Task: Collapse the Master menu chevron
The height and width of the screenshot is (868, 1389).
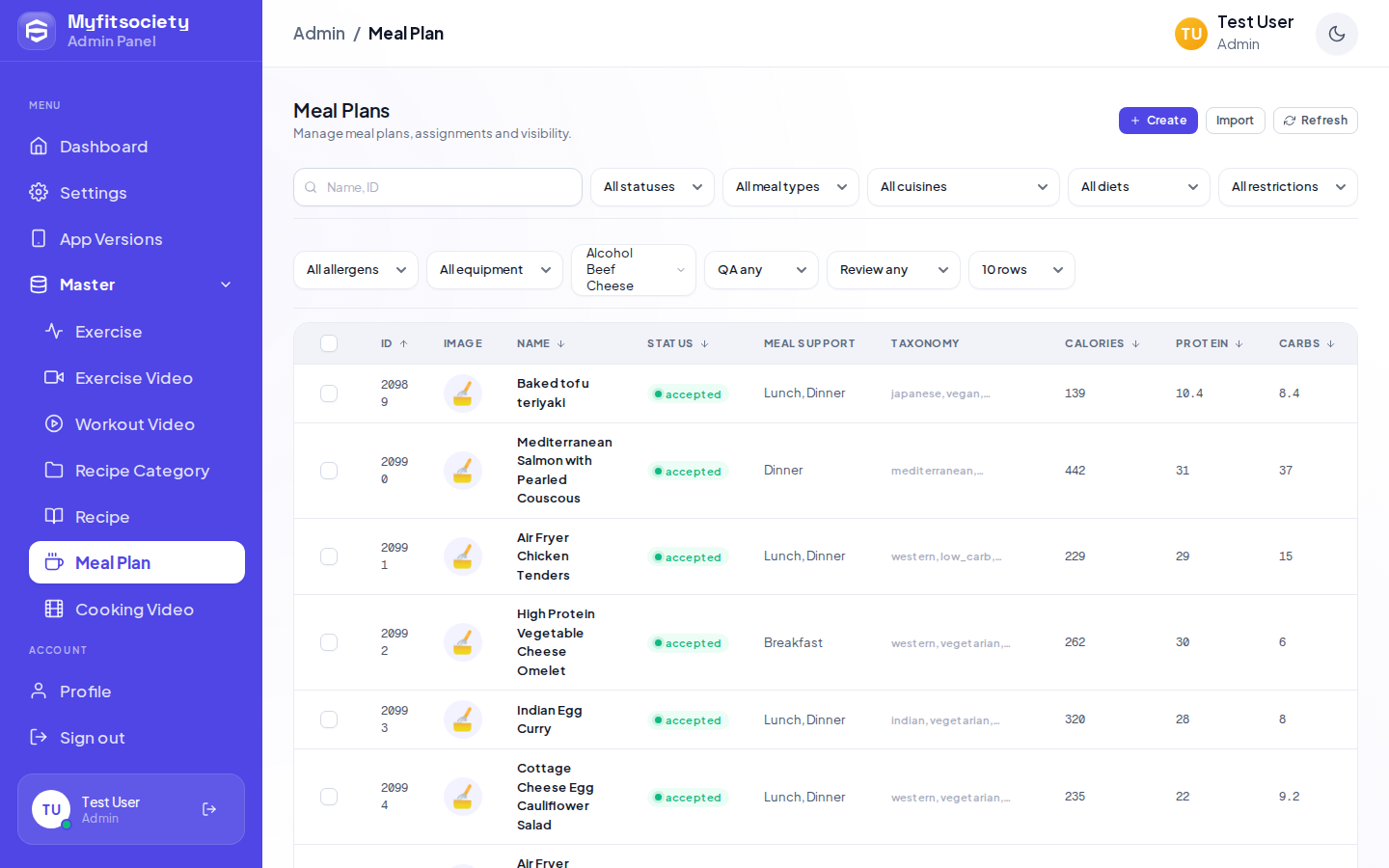Action: [x=226, y=285]
